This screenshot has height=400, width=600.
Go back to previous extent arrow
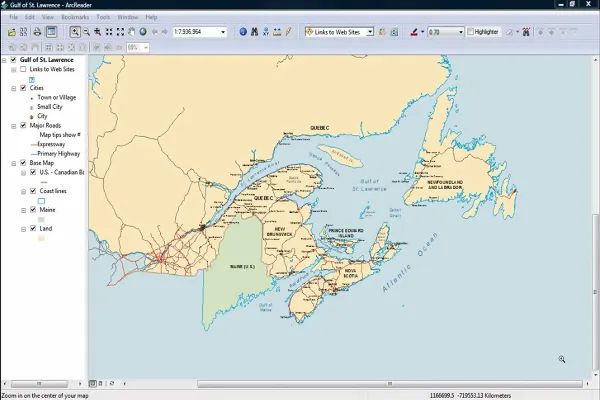point(155,32)
